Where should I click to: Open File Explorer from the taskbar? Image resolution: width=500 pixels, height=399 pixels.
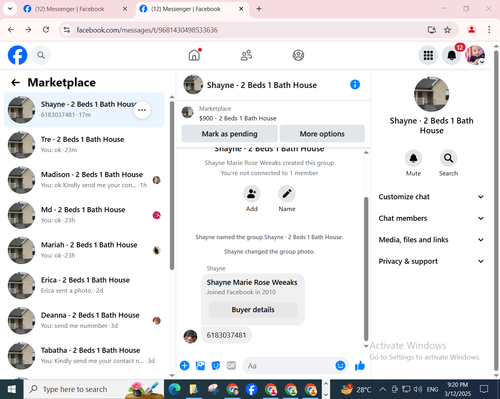click(194, 389)
